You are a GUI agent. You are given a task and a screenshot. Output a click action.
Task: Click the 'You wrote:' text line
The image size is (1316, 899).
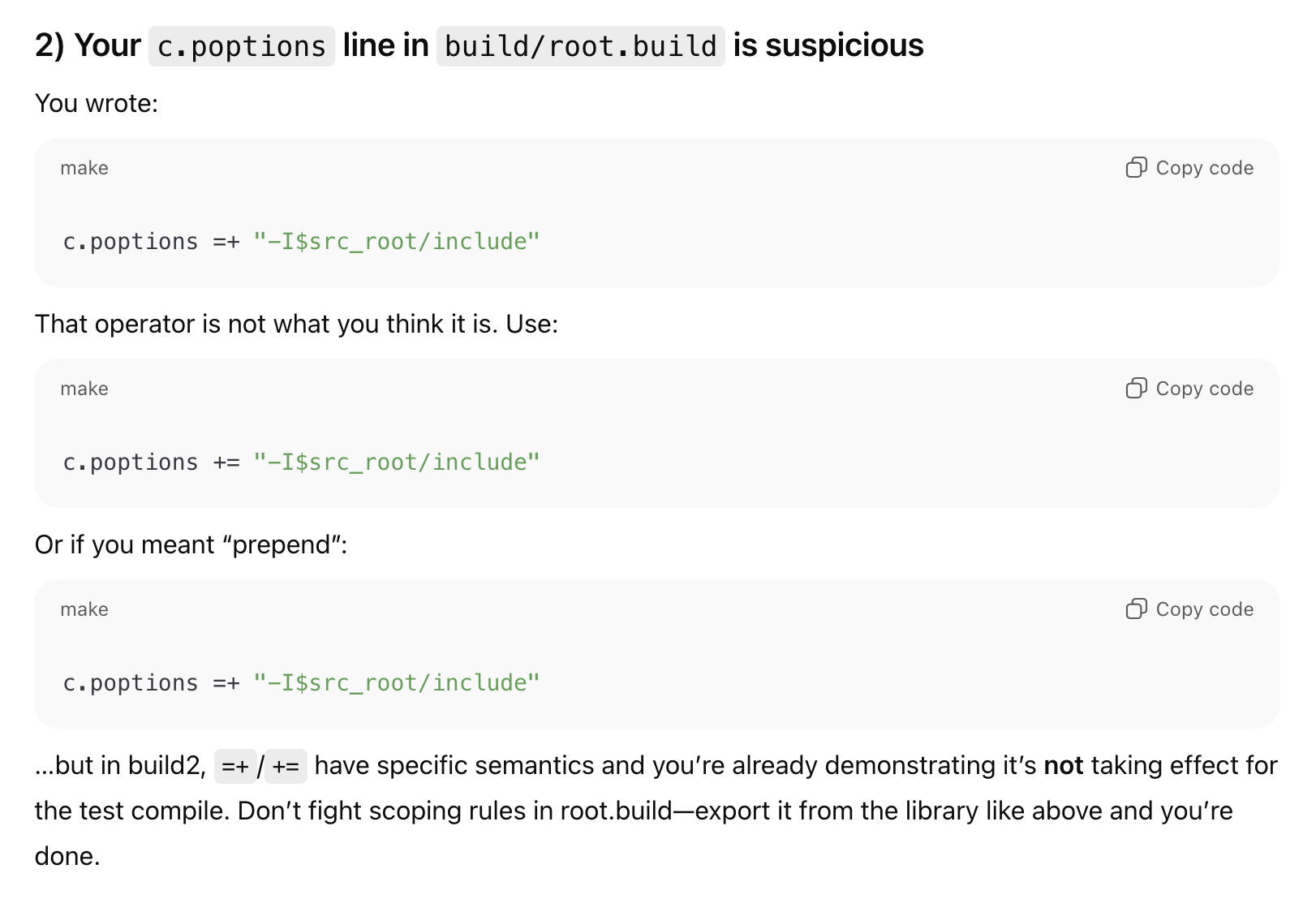coord(97,104)
